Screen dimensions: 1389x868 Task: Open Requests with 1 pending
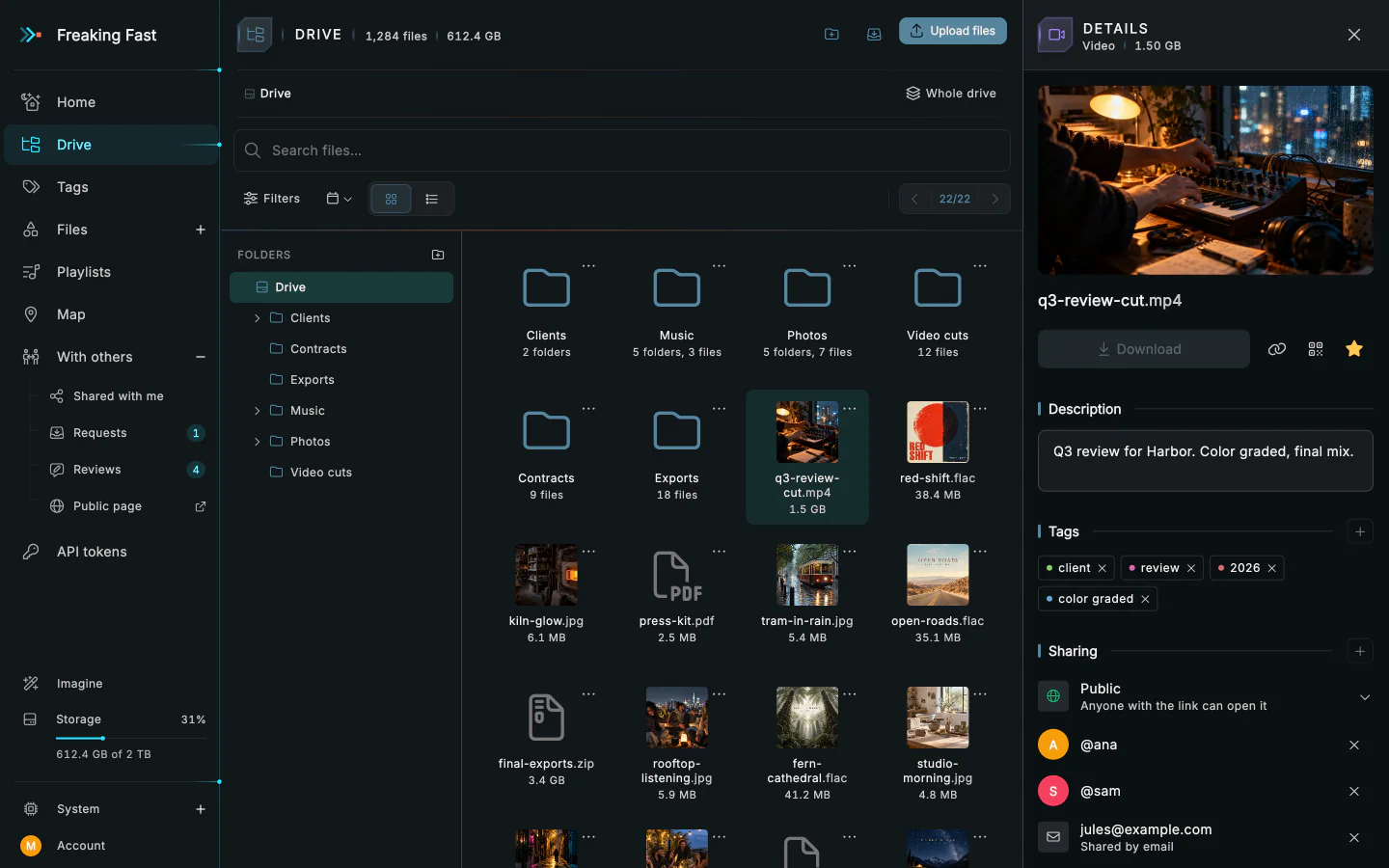tap(127, 433)
